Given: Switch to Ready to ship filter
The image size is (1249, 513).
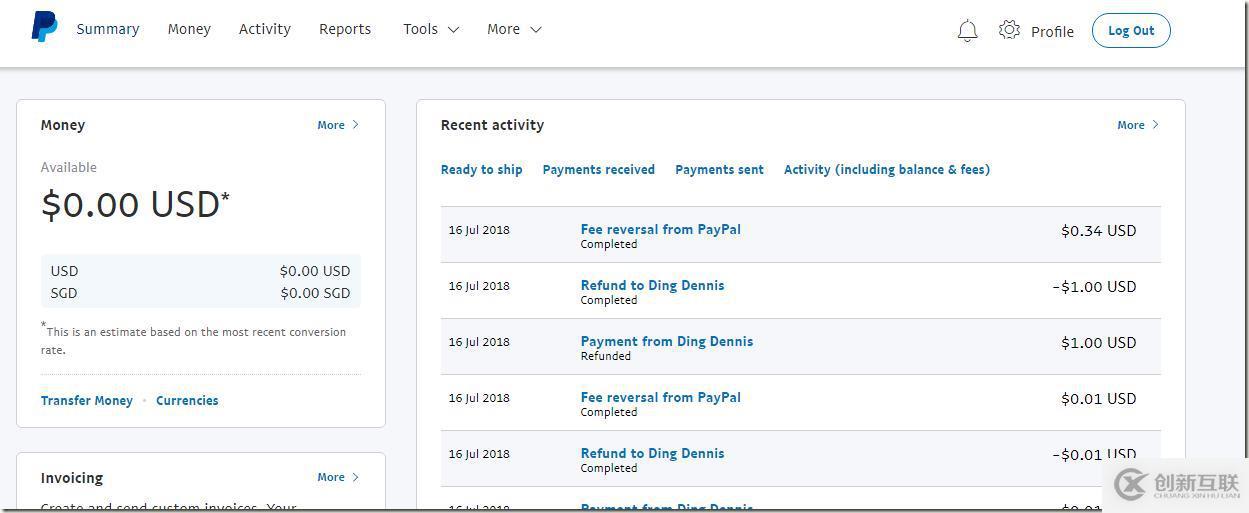Looking at the screenshot, I should tap(482, 169).
